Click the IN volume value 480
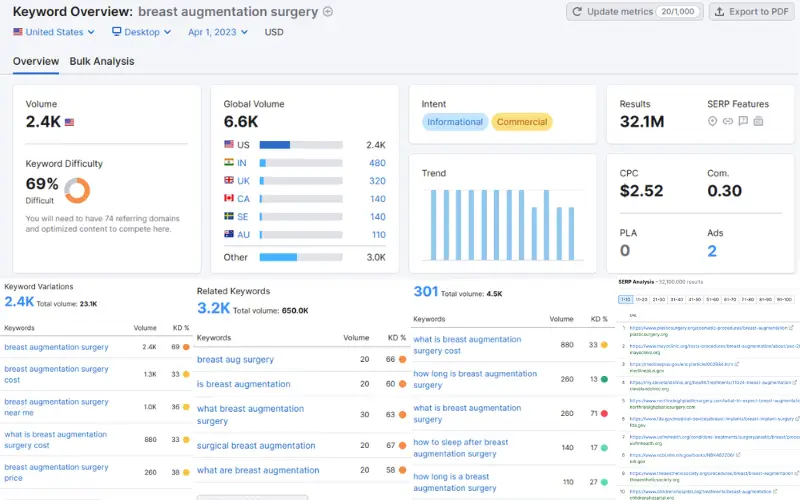Screen dimensions: 800x500 click(x=377, y=163)
